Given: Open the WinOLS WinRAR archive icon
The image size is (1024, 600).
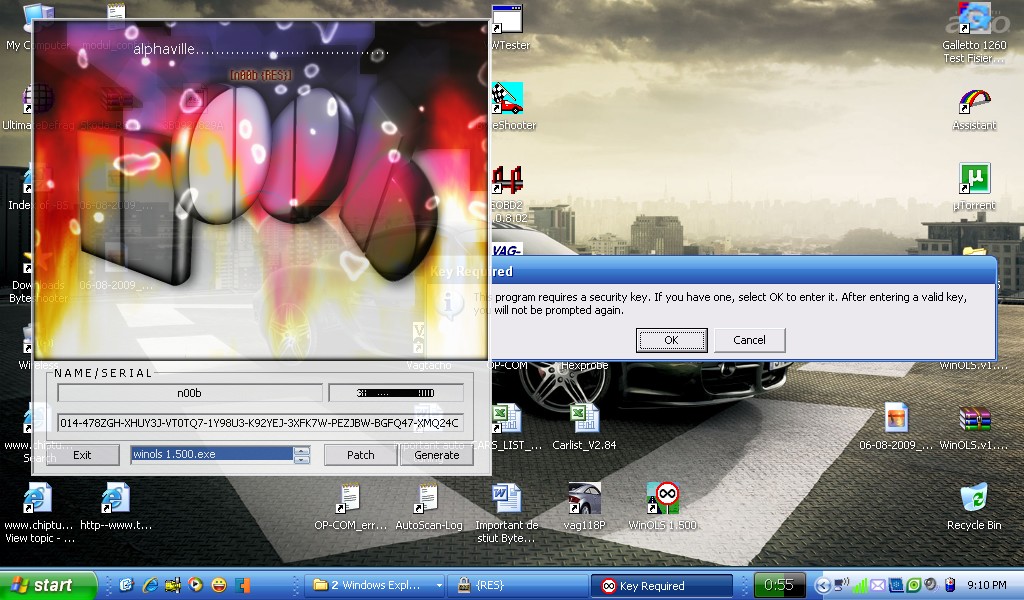Looking at the screenshot, I should click(x=974, y=418).
